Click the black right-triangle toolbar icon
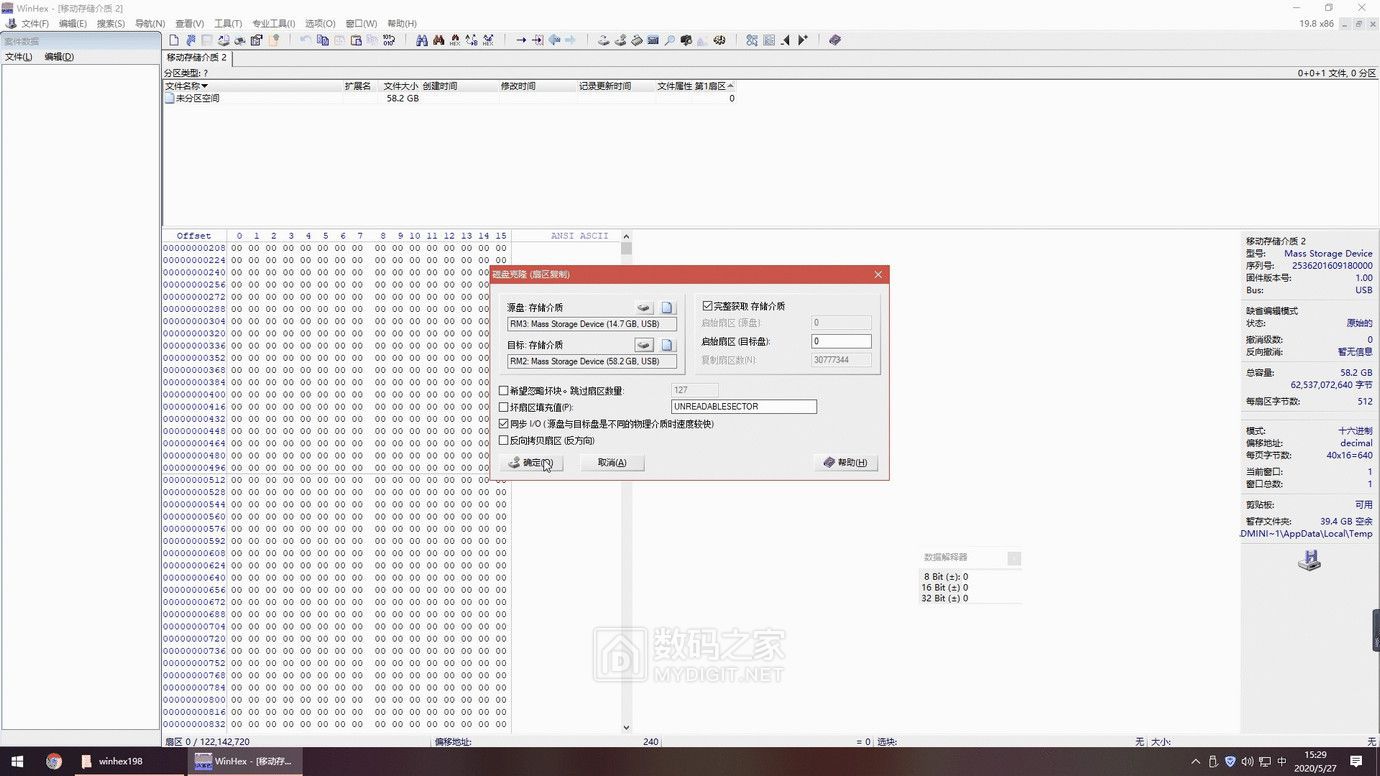1380x776 pixels. tap(802, 40)
